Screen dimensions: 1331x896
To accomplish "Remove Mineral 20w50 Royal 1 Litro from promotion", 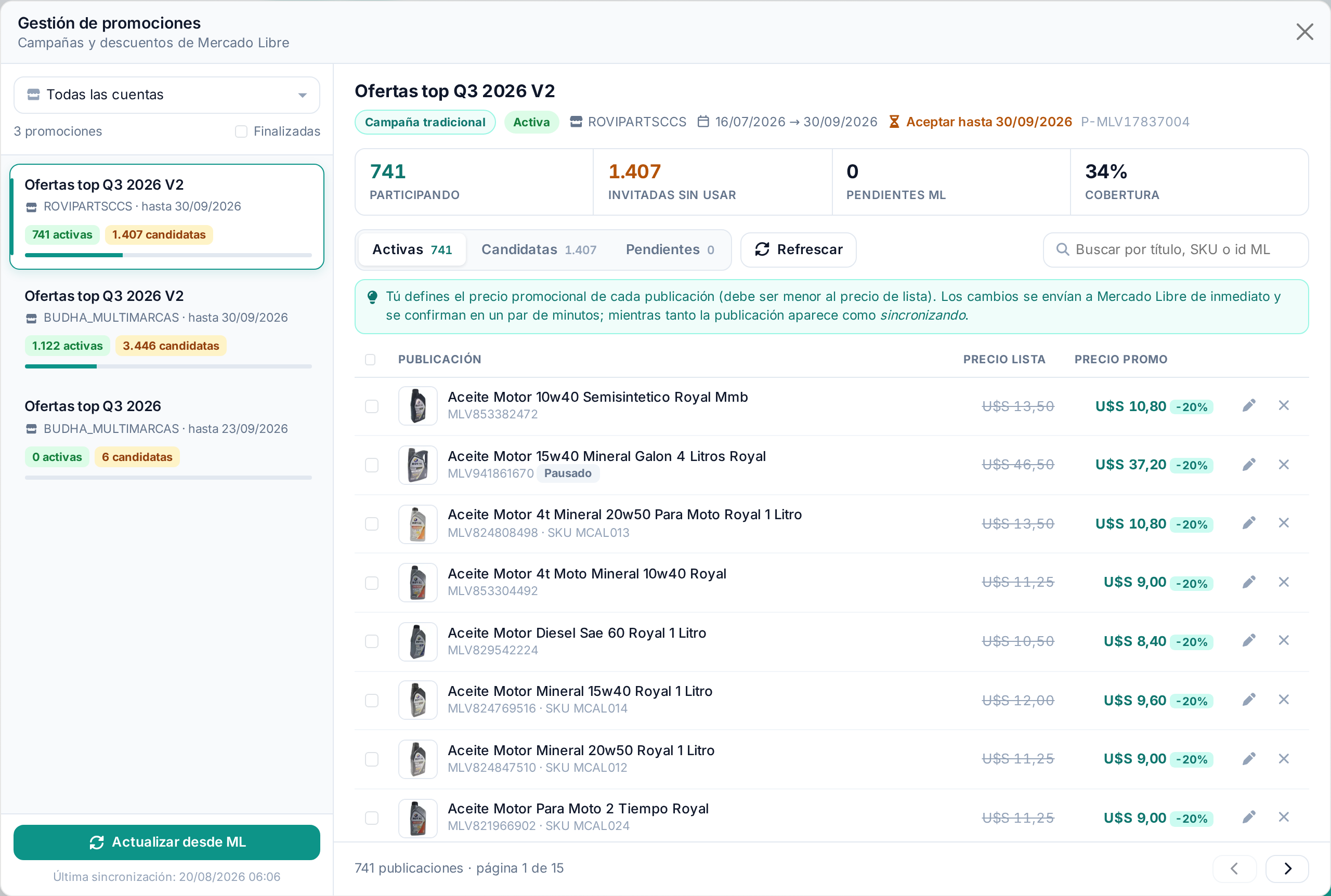I will click(1284, 759).
